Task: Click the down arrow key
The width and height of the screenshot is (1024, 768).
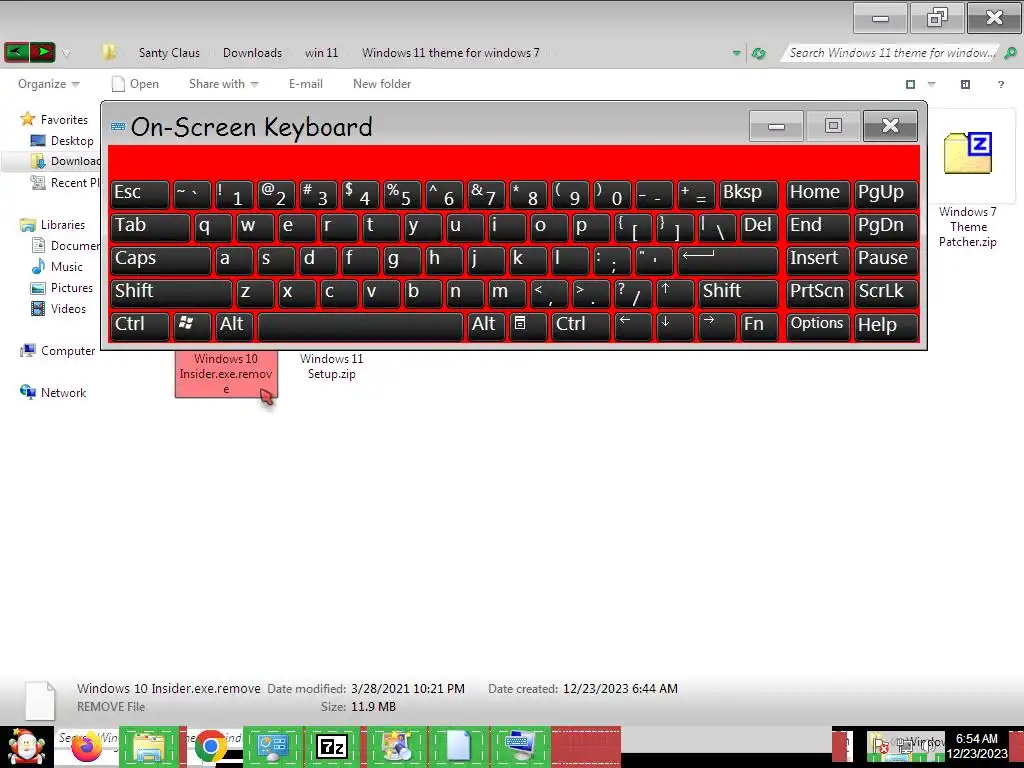Action: coord(675,326)
